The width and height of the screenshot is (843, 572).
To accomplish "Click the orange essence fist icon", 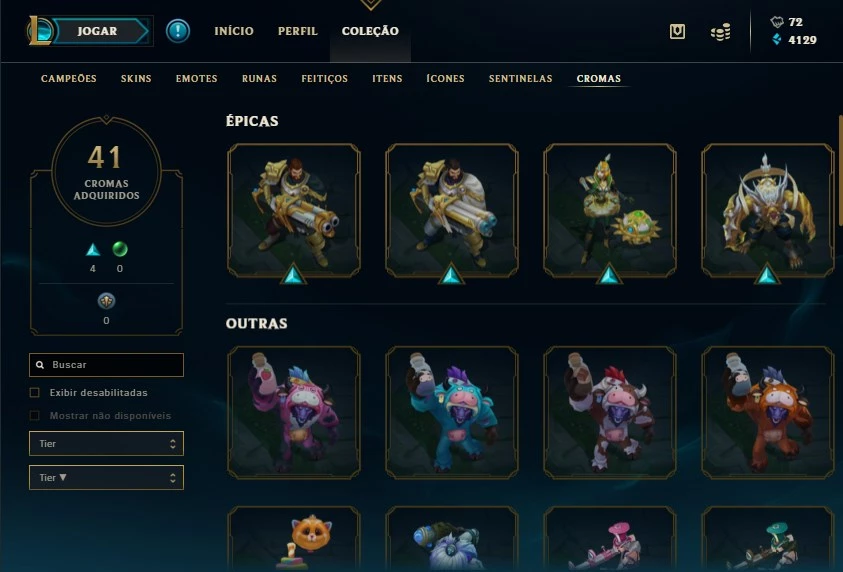I will [x=777, y=22].
